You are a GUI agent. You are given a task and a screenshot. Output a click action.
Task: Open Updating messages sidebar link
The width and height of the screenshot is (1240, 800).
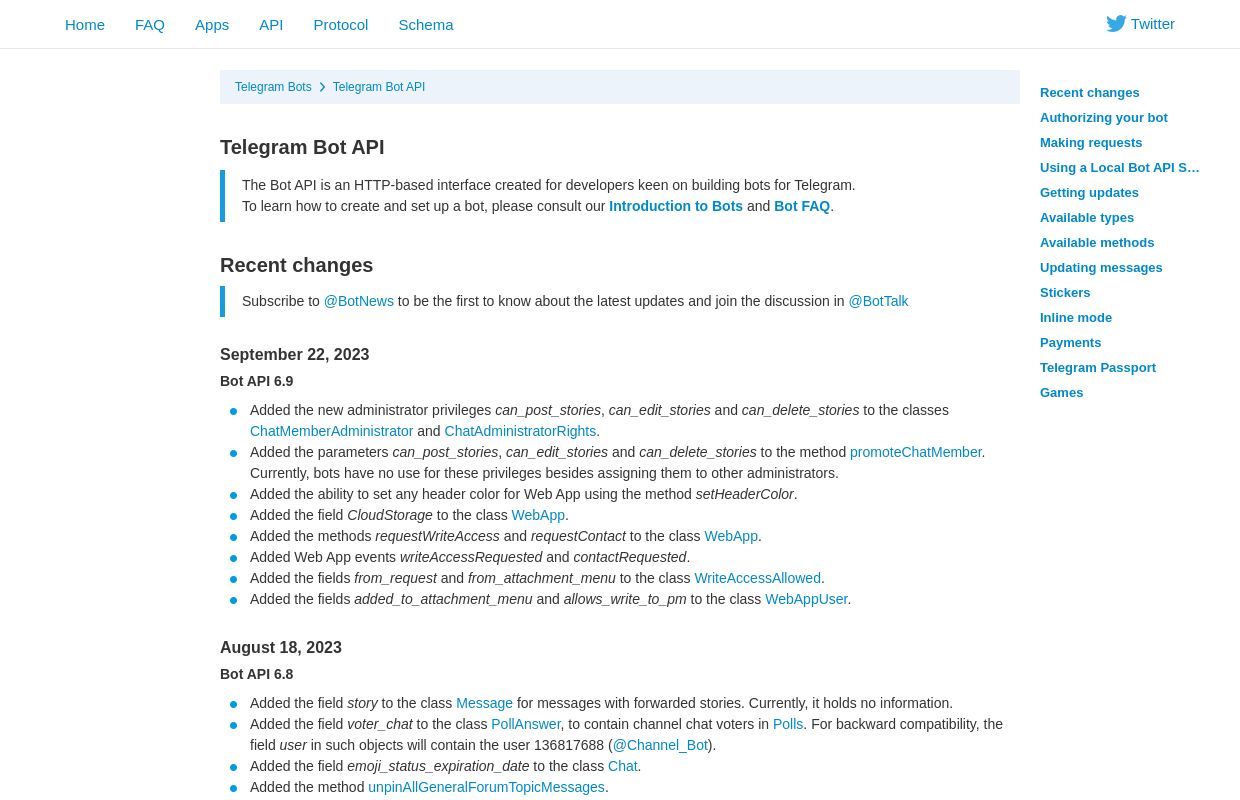click(1101, 267)
